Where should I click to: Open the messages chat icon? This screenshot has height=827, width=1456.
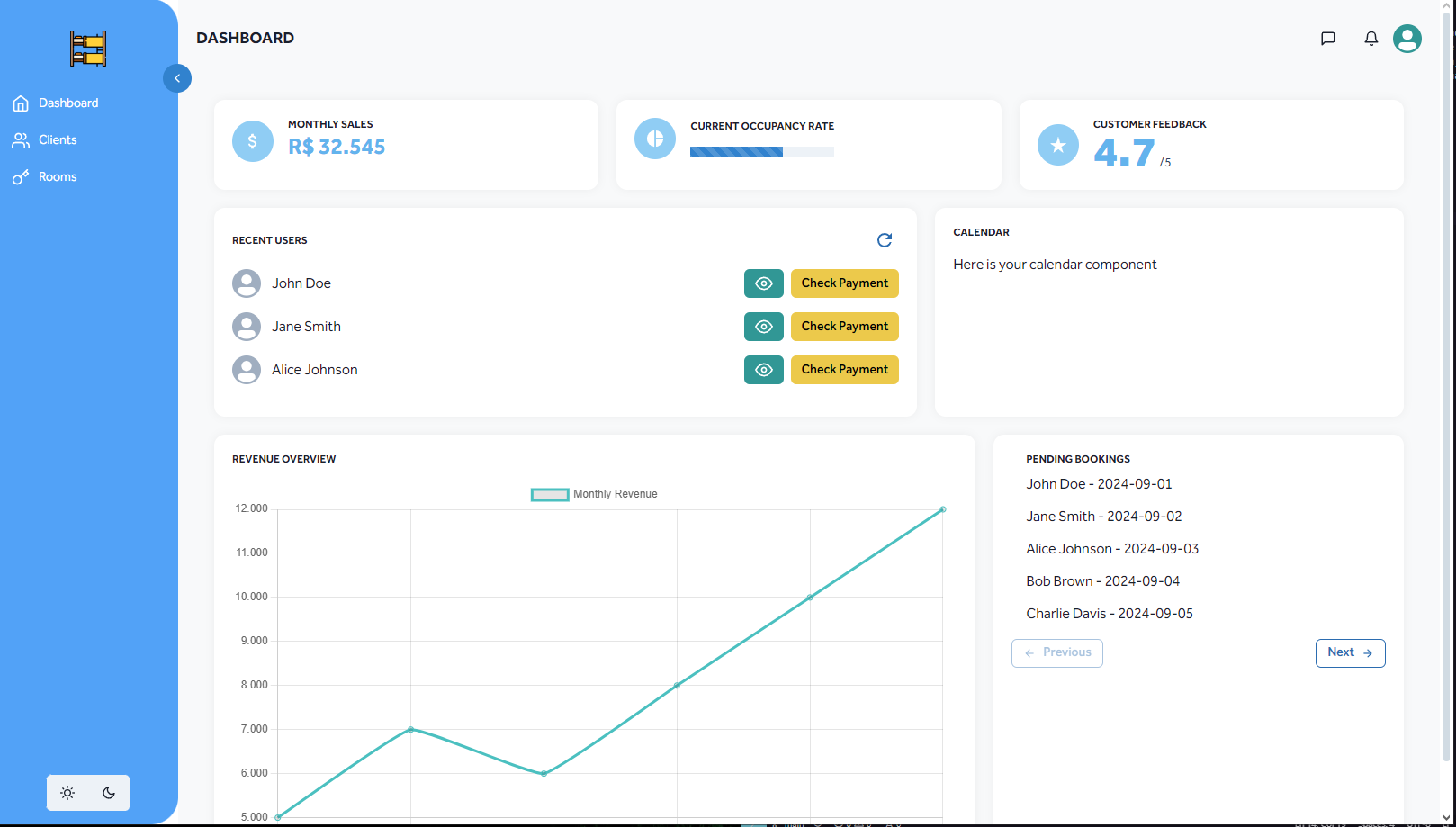[1328, 39]
